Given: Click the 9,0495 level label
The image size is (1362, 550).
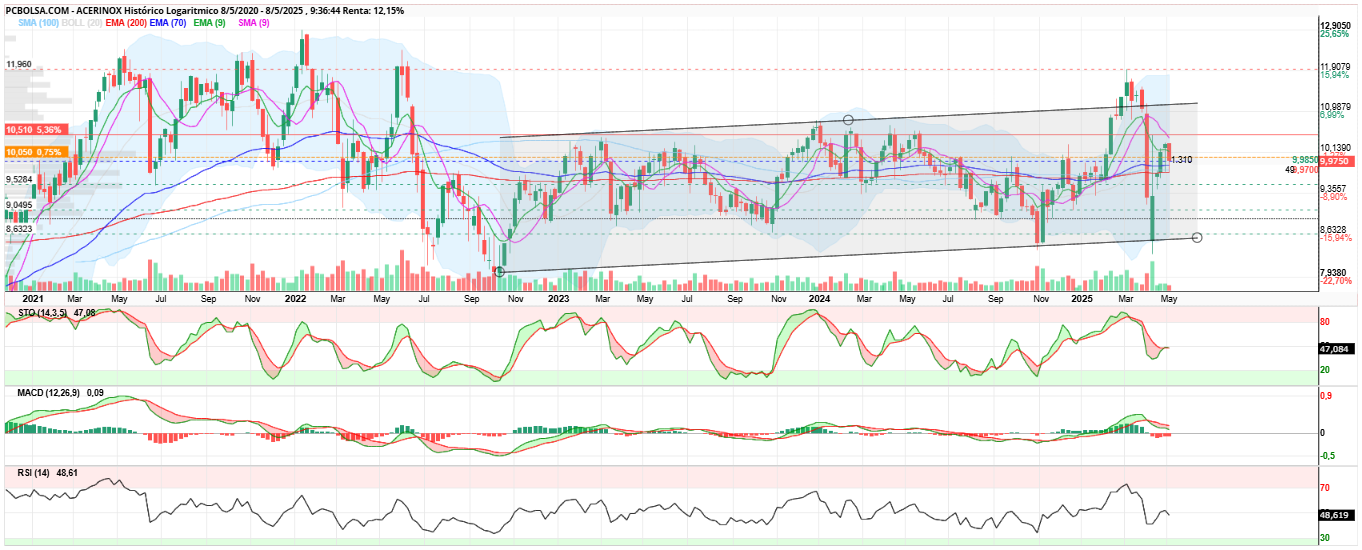Looking at the screenshot, I should tap(19, 205).
